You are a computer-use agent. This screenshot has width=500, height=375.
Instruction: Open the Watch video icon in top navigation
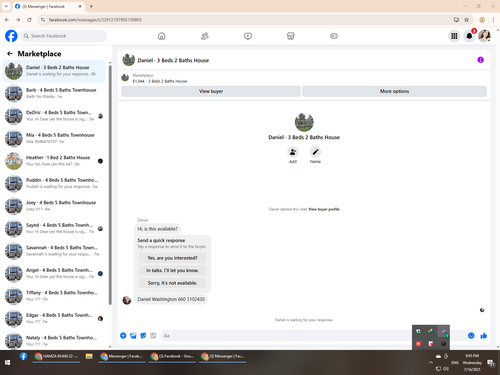tap(248, 36)
